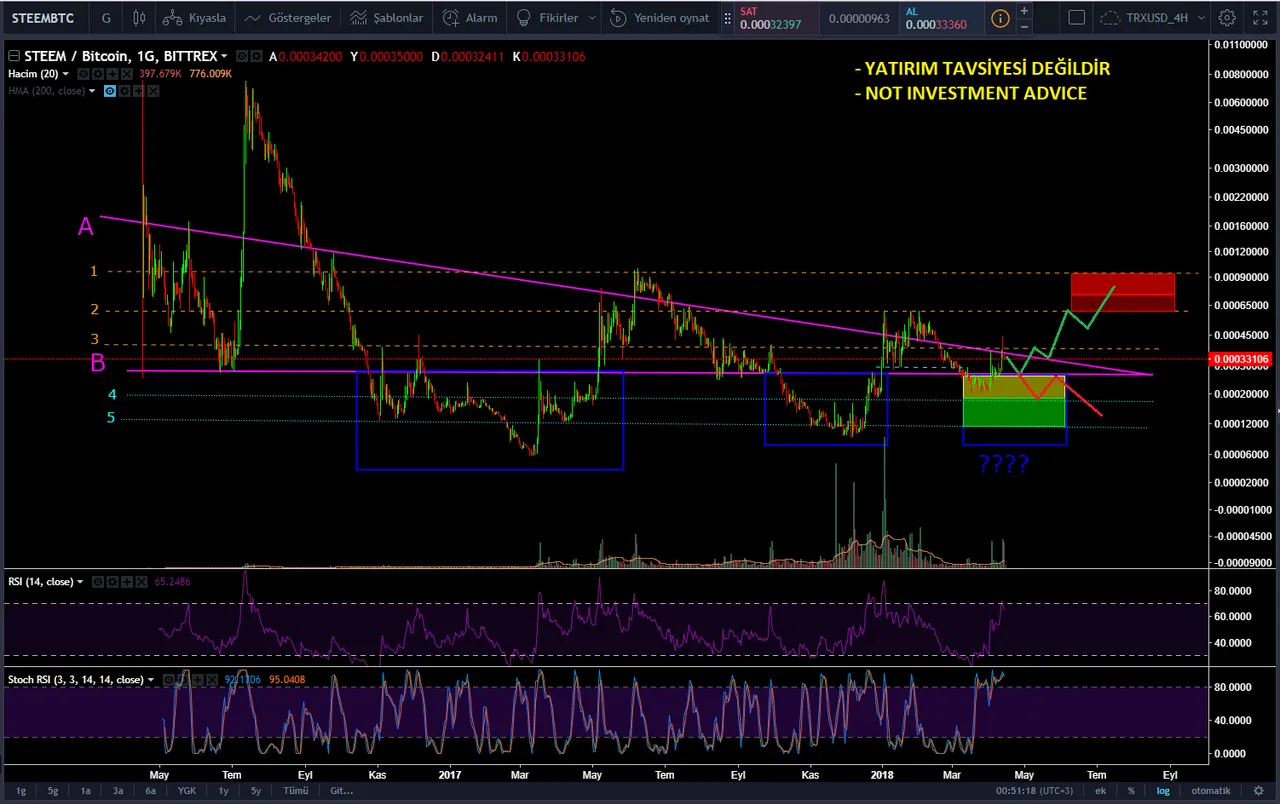The image size is (1280, 804).
Task: Open RSI indicator settings gear
Action: point(113,582)
